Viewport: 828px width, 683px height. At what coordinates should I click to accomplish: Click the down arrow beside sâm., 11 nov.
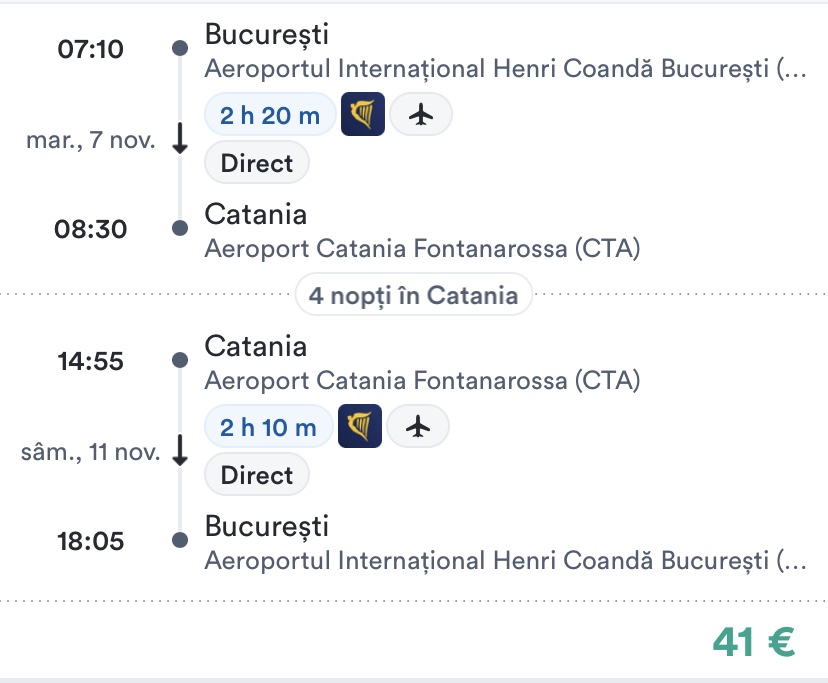point(180,452)
